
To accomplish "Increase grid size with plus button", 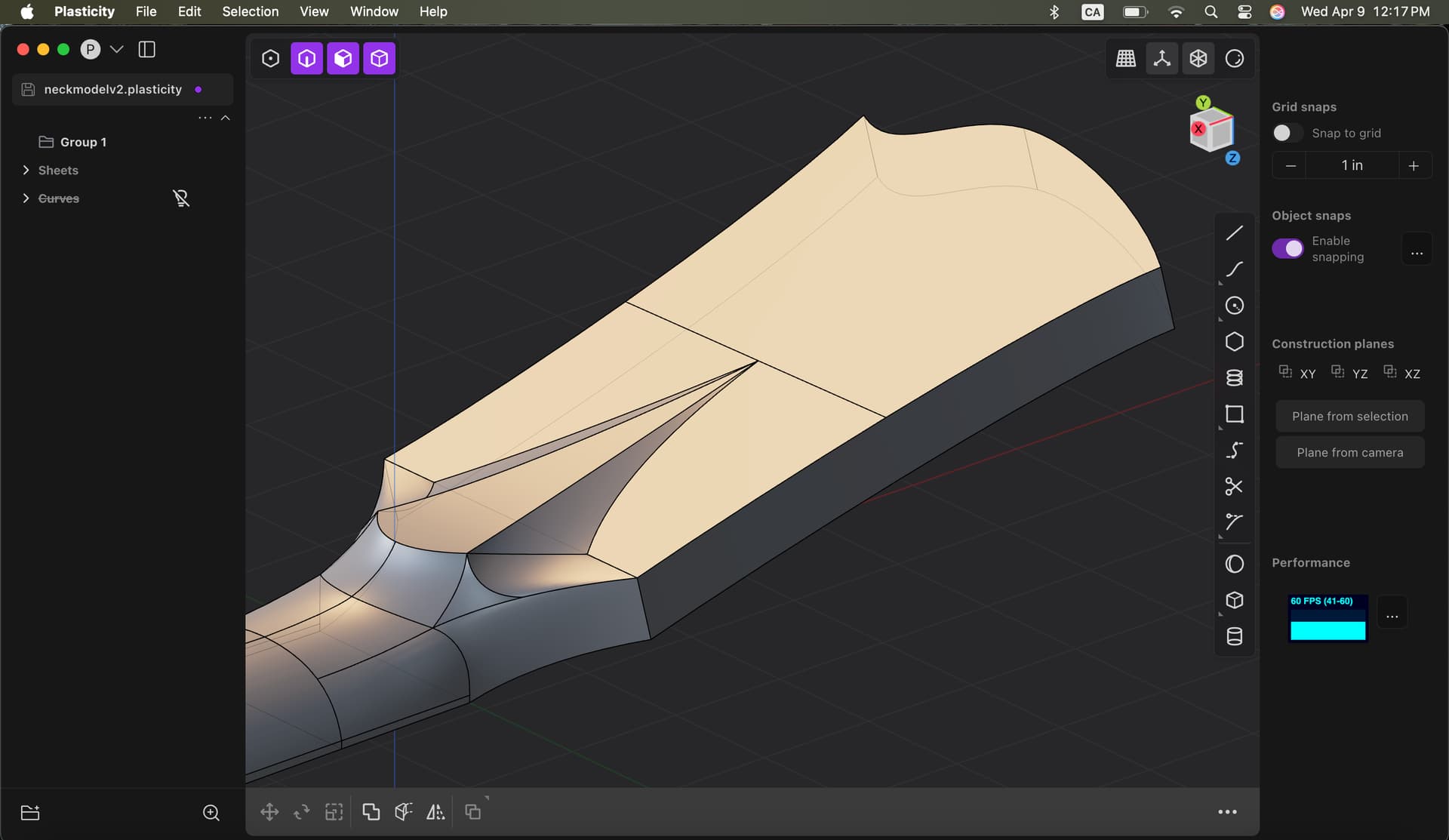I will click(1414, 165).
